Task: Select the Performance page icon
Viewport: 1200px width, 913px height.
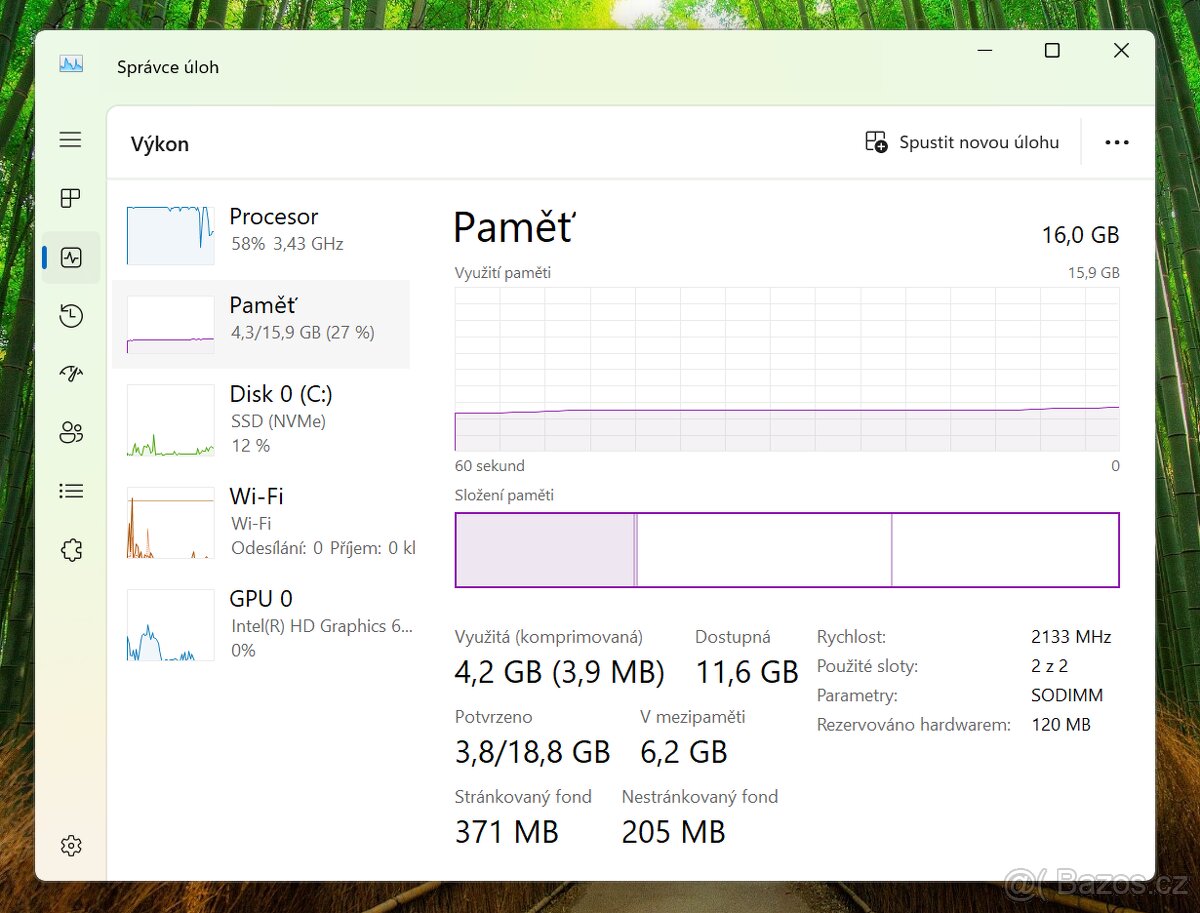Action: [70, 258]
